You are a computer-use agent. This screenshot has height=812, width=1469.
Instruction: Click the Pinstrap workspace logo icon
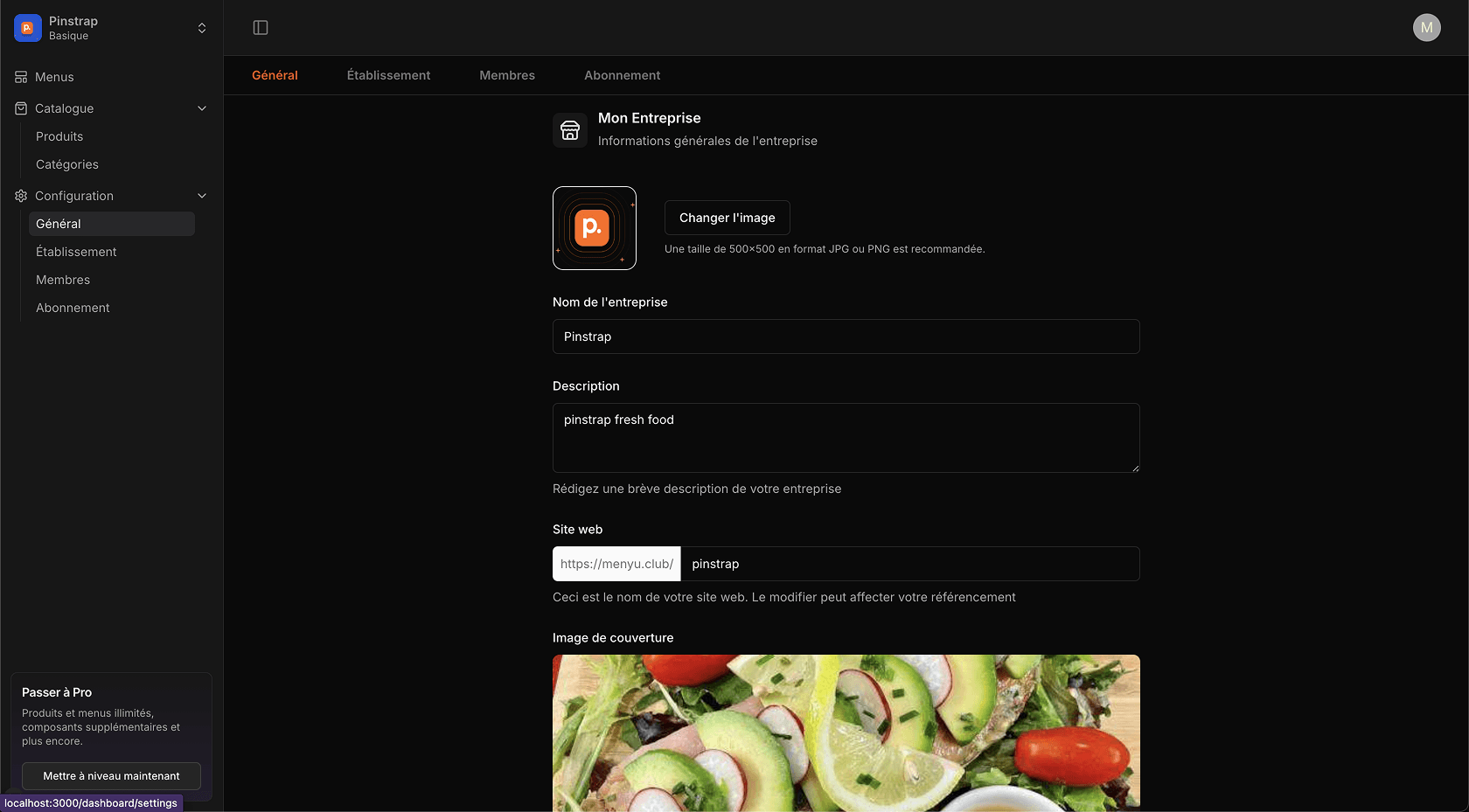click(x=28, y=28)
